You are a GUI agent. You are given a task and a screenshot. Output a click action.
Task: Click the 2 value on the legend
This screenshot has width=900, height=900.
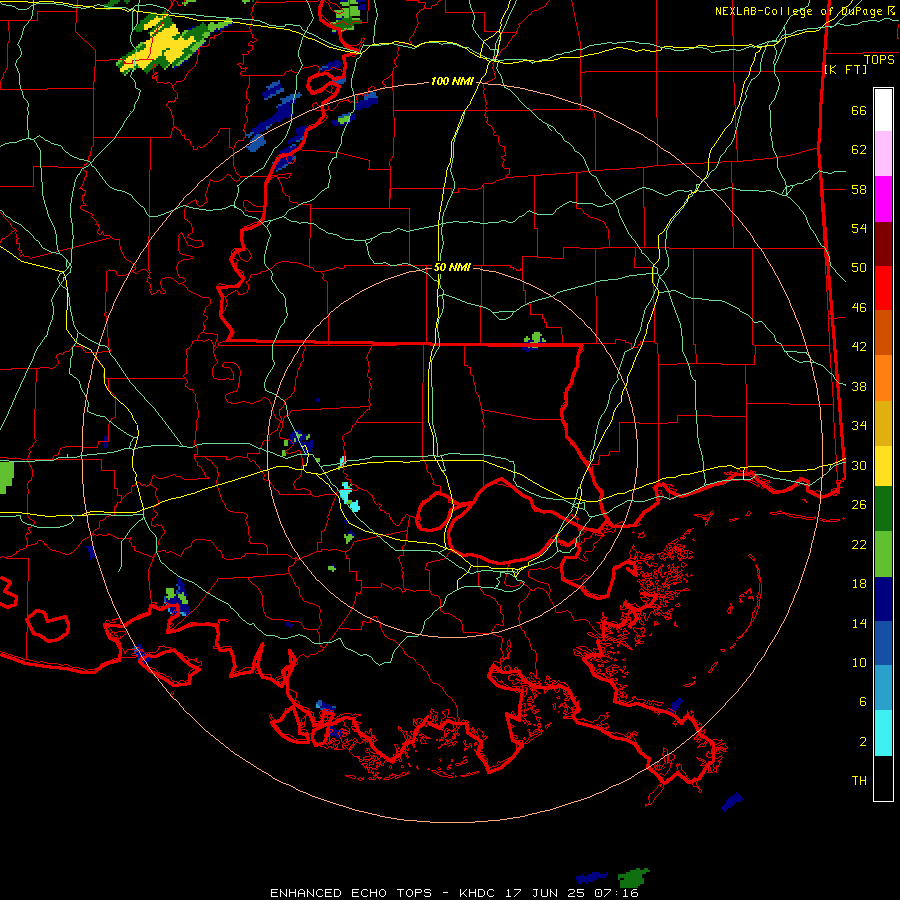coord(863,742)
